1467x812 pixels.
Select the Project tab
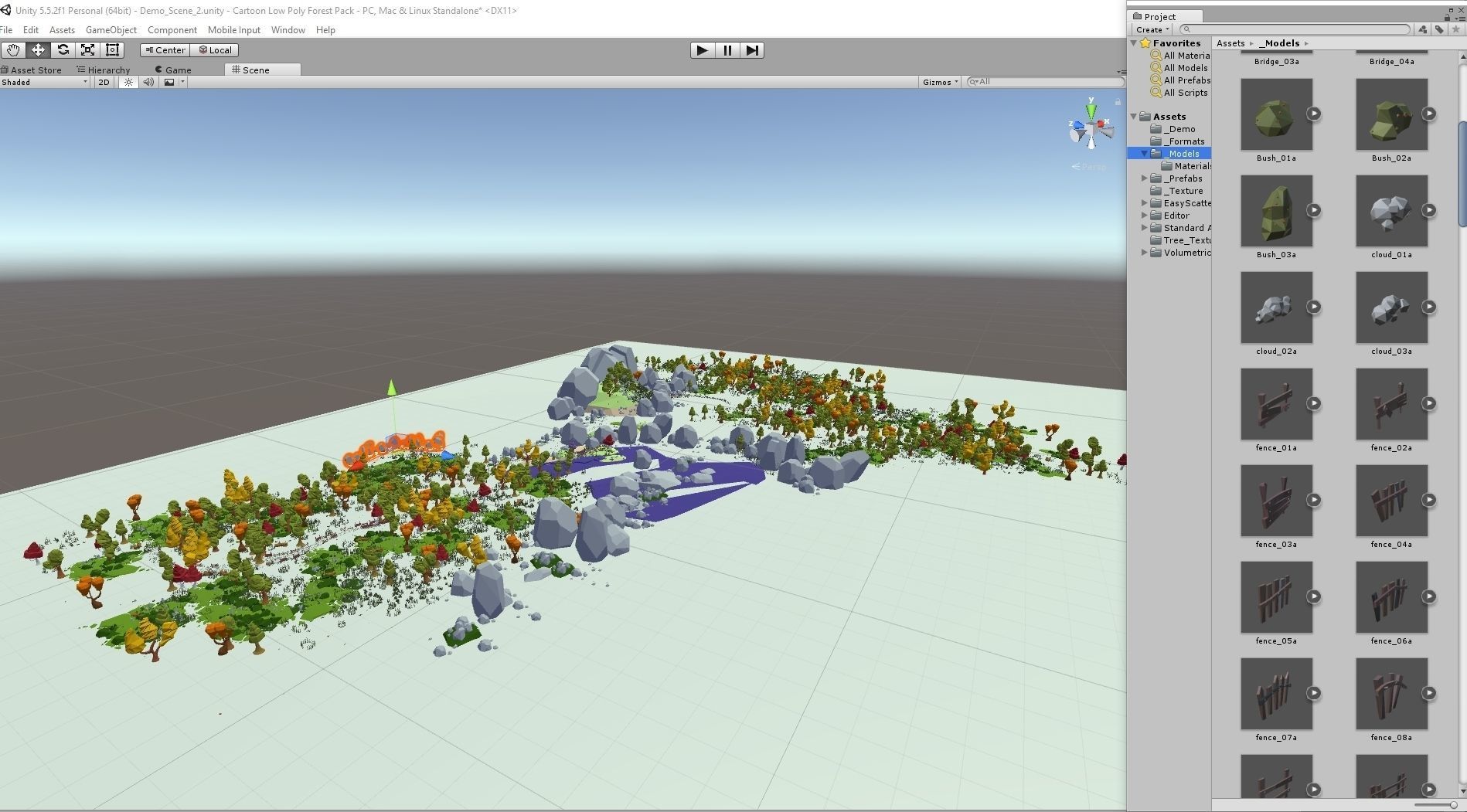point(1166,16)
